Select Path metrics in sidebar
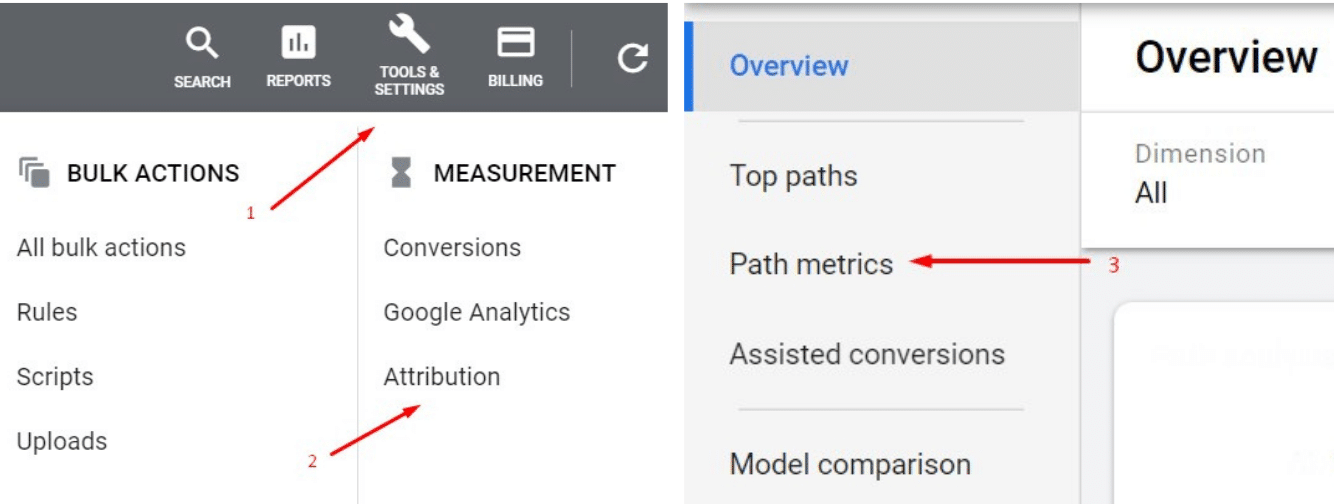The height and width of the screenshot is (504, 1334). pos(811,264)
